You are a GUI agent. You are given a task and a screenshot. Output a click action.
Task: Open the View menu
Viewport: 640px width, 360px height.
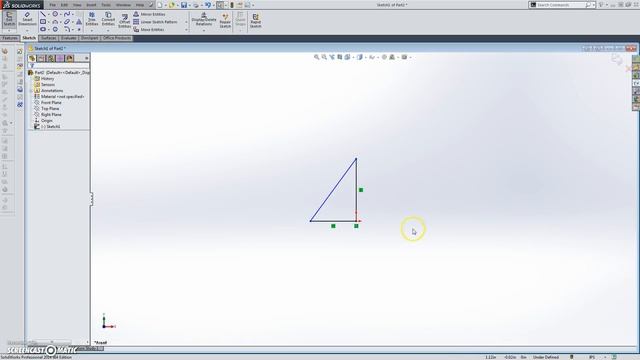[77, 5]
